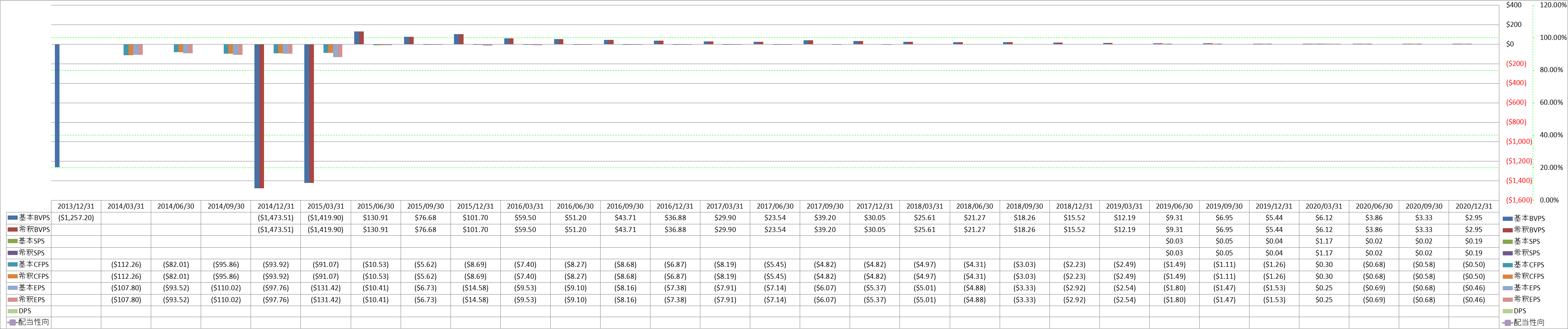The height and width of the screenshot is (329, 1568).
Task: Click the ($1,000) red axis label
Action: 1519,141
